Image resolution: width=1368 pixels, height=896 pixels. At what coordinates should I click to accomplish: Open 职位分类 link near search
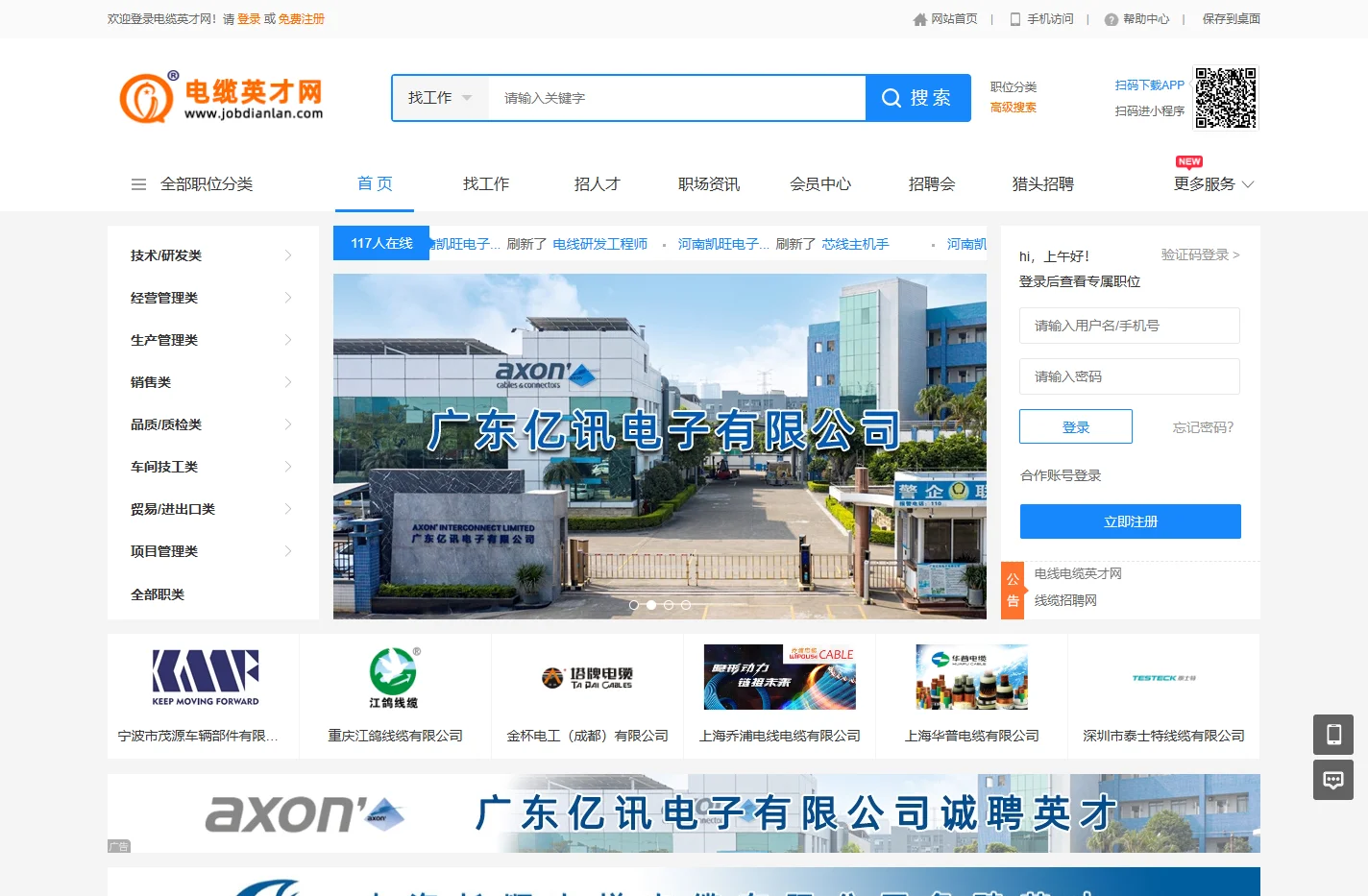click(x=1014, y=86)
